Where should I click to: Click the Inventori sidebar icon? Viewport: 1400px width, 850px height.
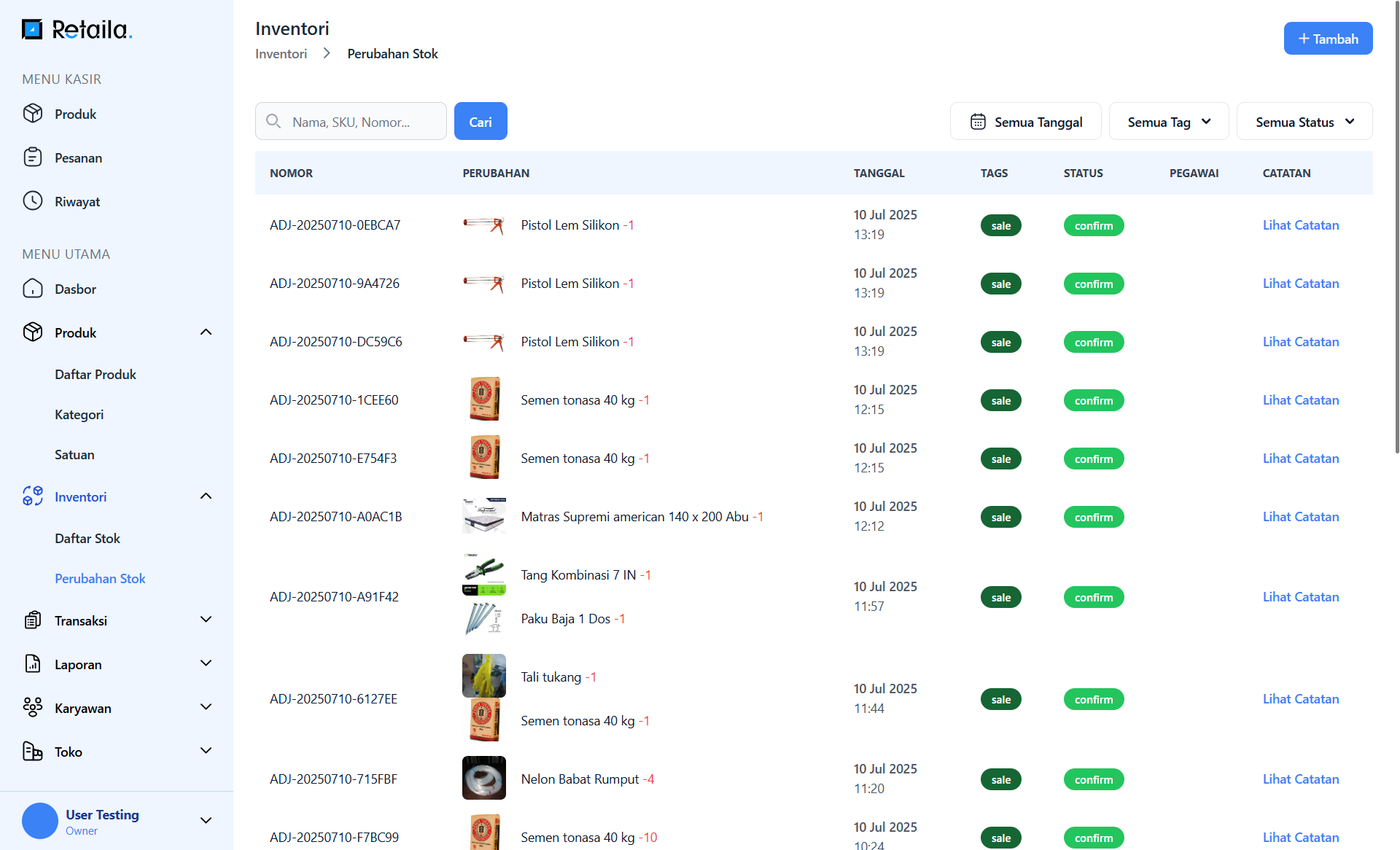pos(33,496)
